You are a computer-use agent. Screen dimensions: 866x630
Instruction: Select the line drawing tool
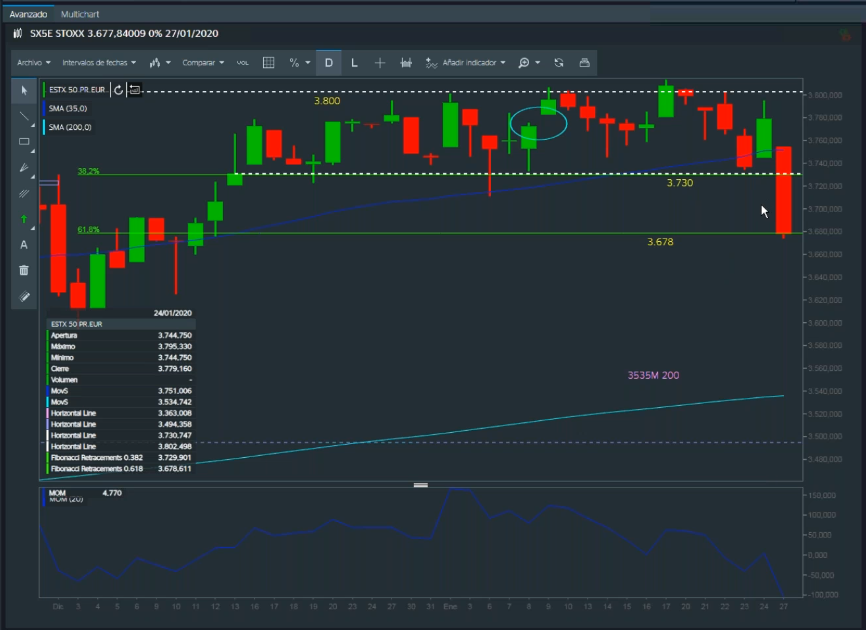(24, 116)
